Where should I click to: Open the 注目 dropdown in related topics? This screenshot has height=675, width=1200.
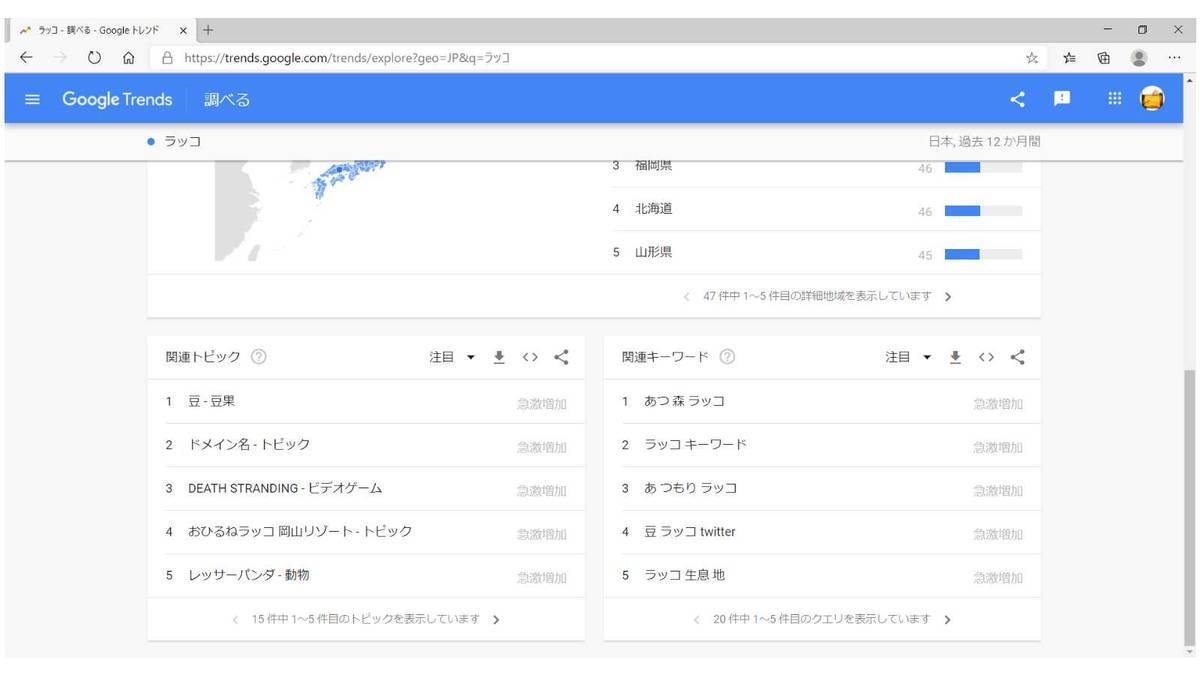[x=452, y=357]
